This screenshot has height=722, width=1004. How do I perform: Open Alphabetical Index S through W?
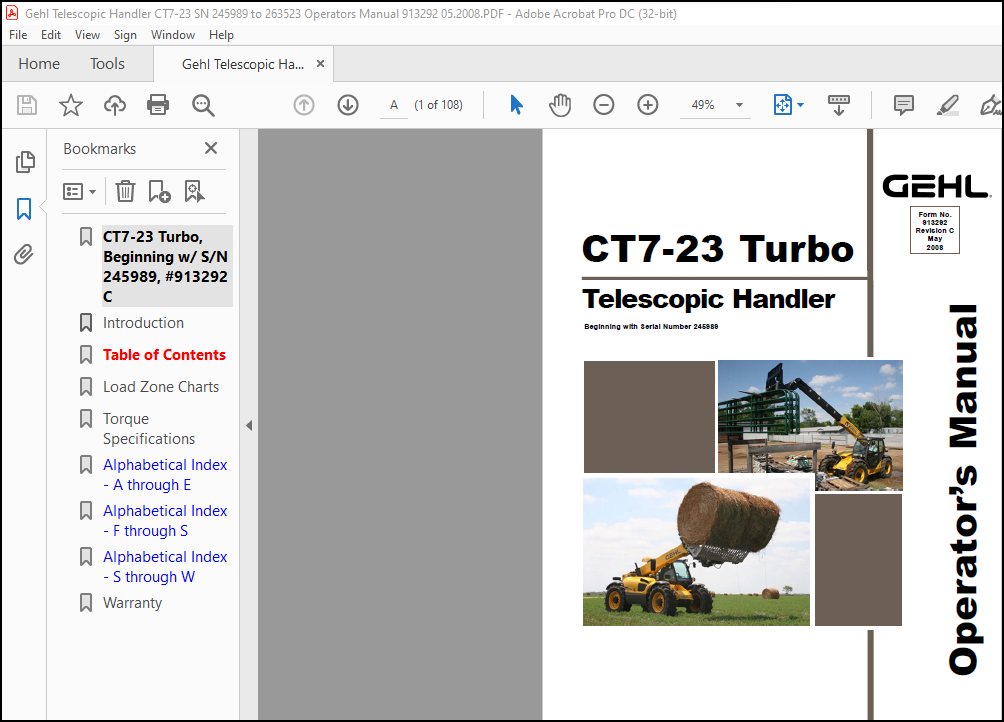[x=165, y=567]
